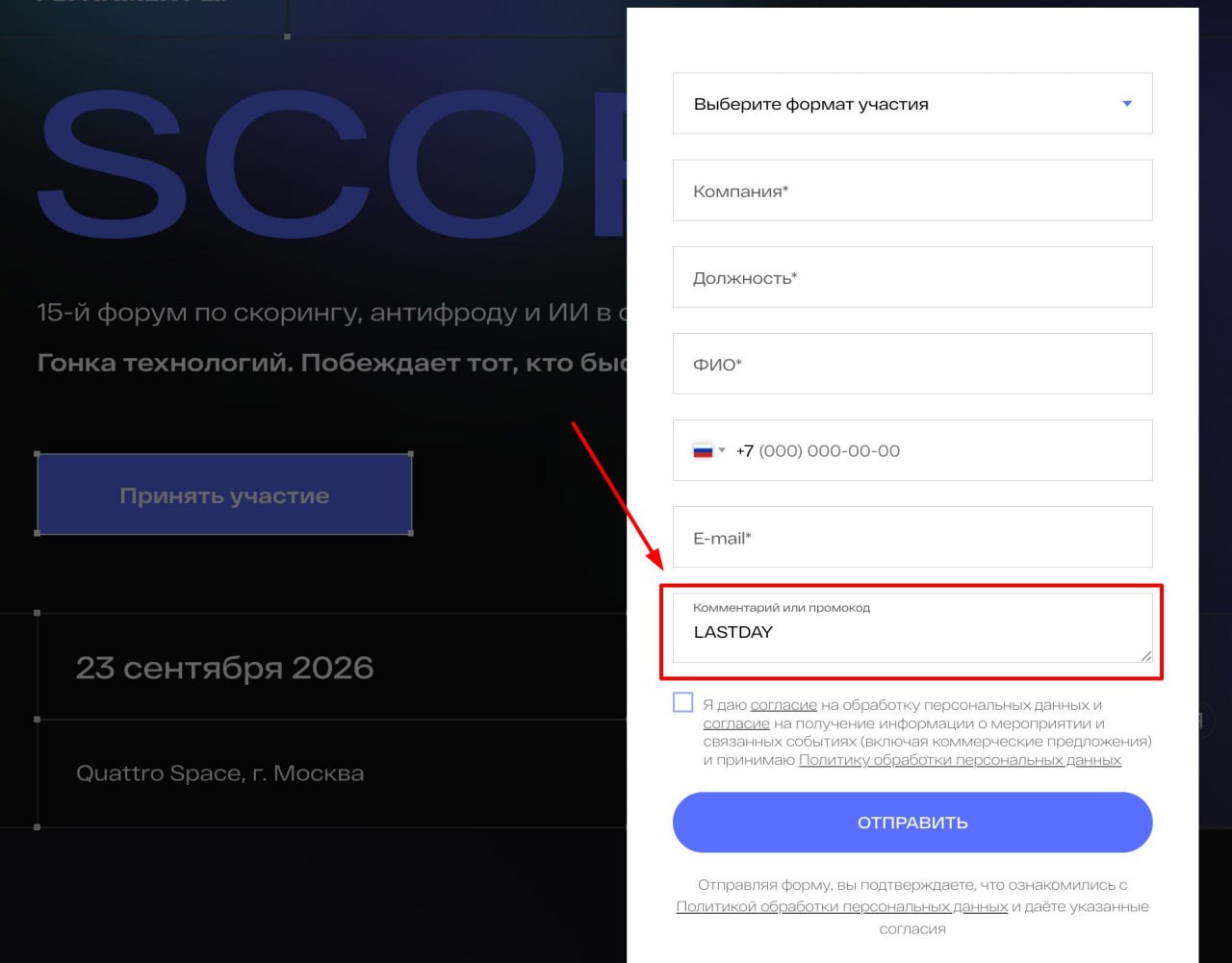
Task: Select the bottom-right handle of "Принять участие" button
Action: tap(412, 532)
